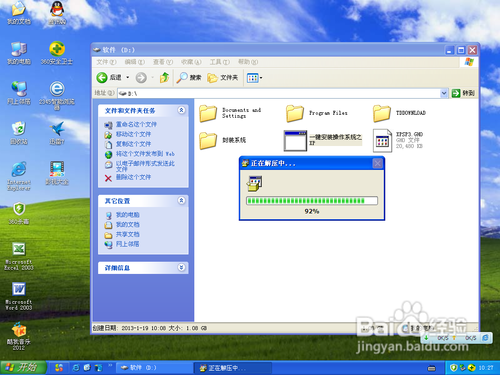Select the Program Files folder
Image resolution: width=500 pixels, height=375 pixels.
(317, 113)
